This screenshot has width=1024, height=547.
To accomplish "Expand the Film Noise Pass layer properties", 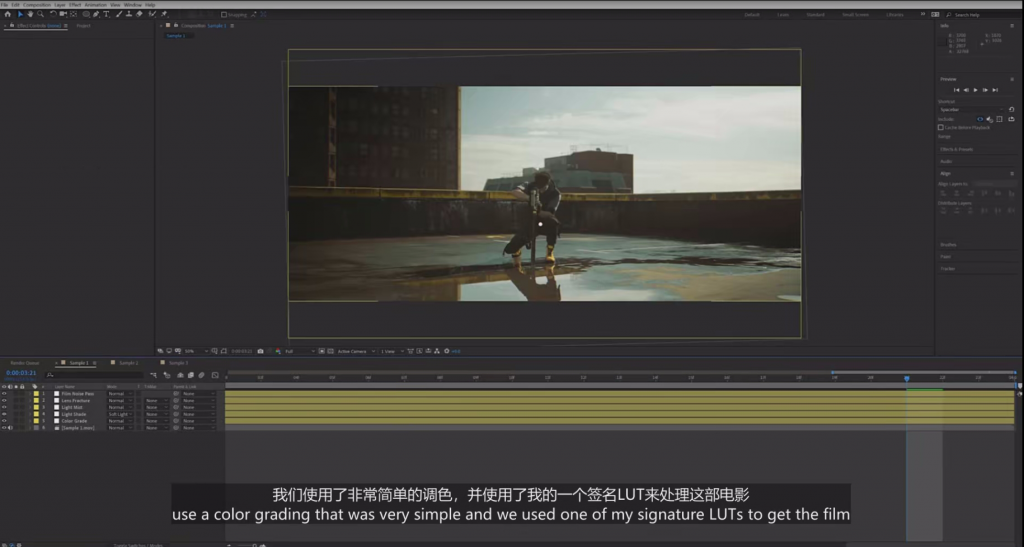I will point(29,394).
